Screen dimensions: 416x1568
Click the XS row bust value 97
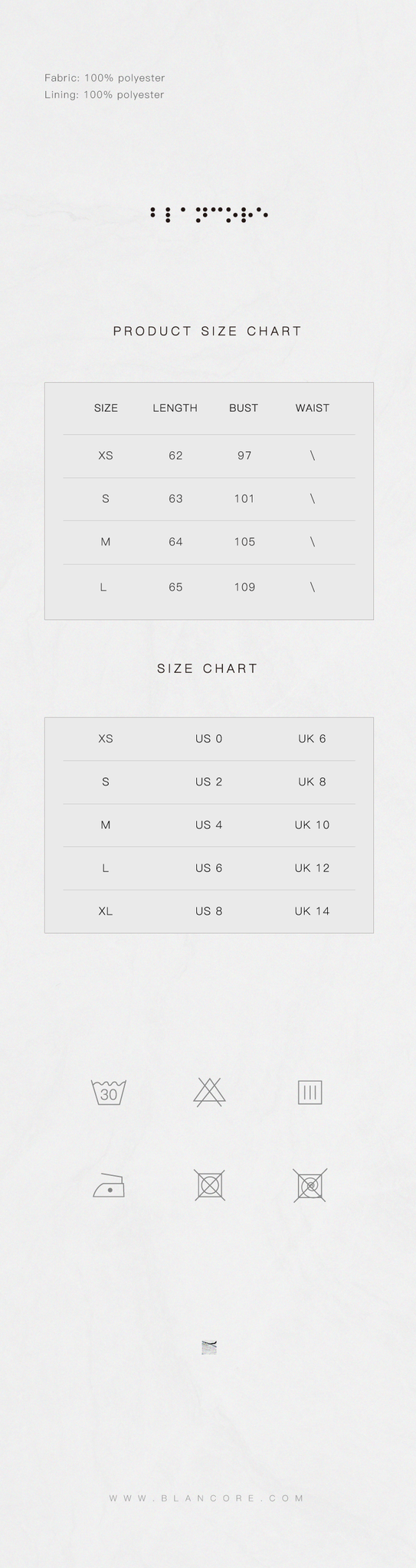(x=244, y=456)
